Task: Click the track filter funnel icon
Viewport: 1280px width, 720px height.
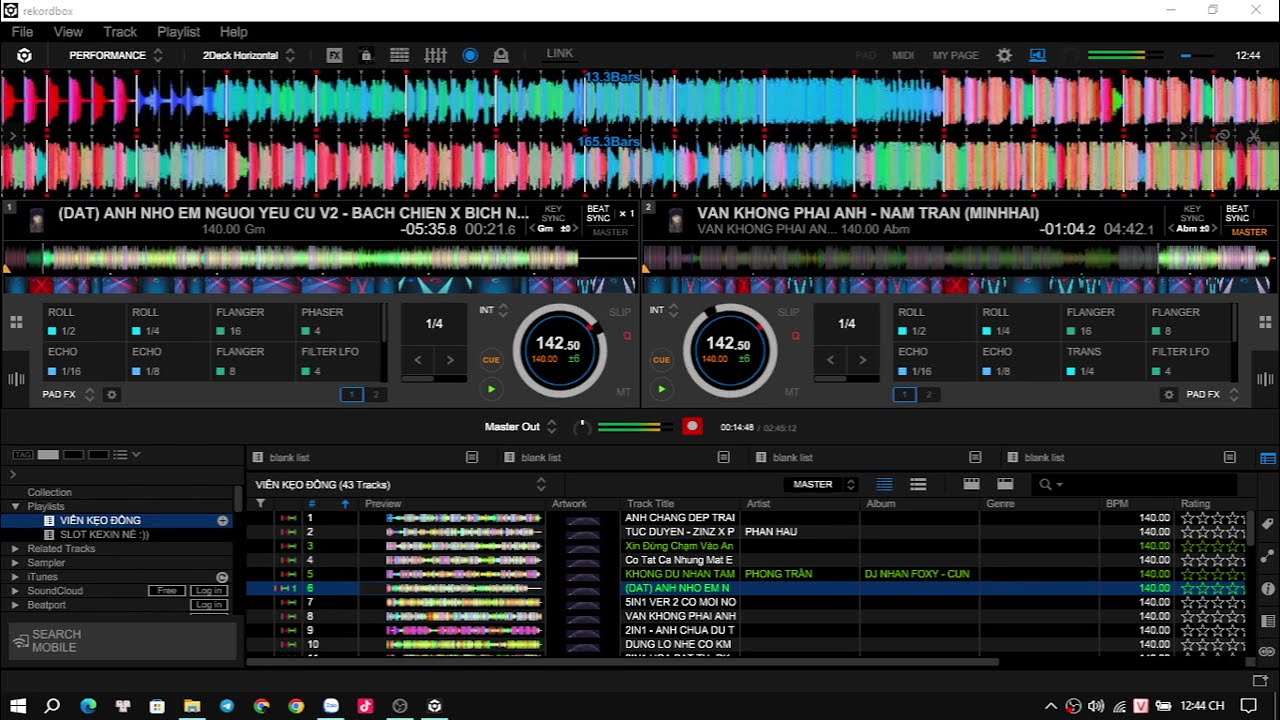Action: [x=261, y=504]
